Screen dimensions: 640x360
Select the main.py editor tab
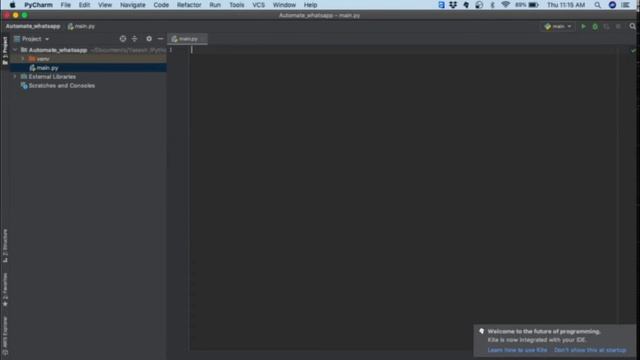click(x=188, y=39)
